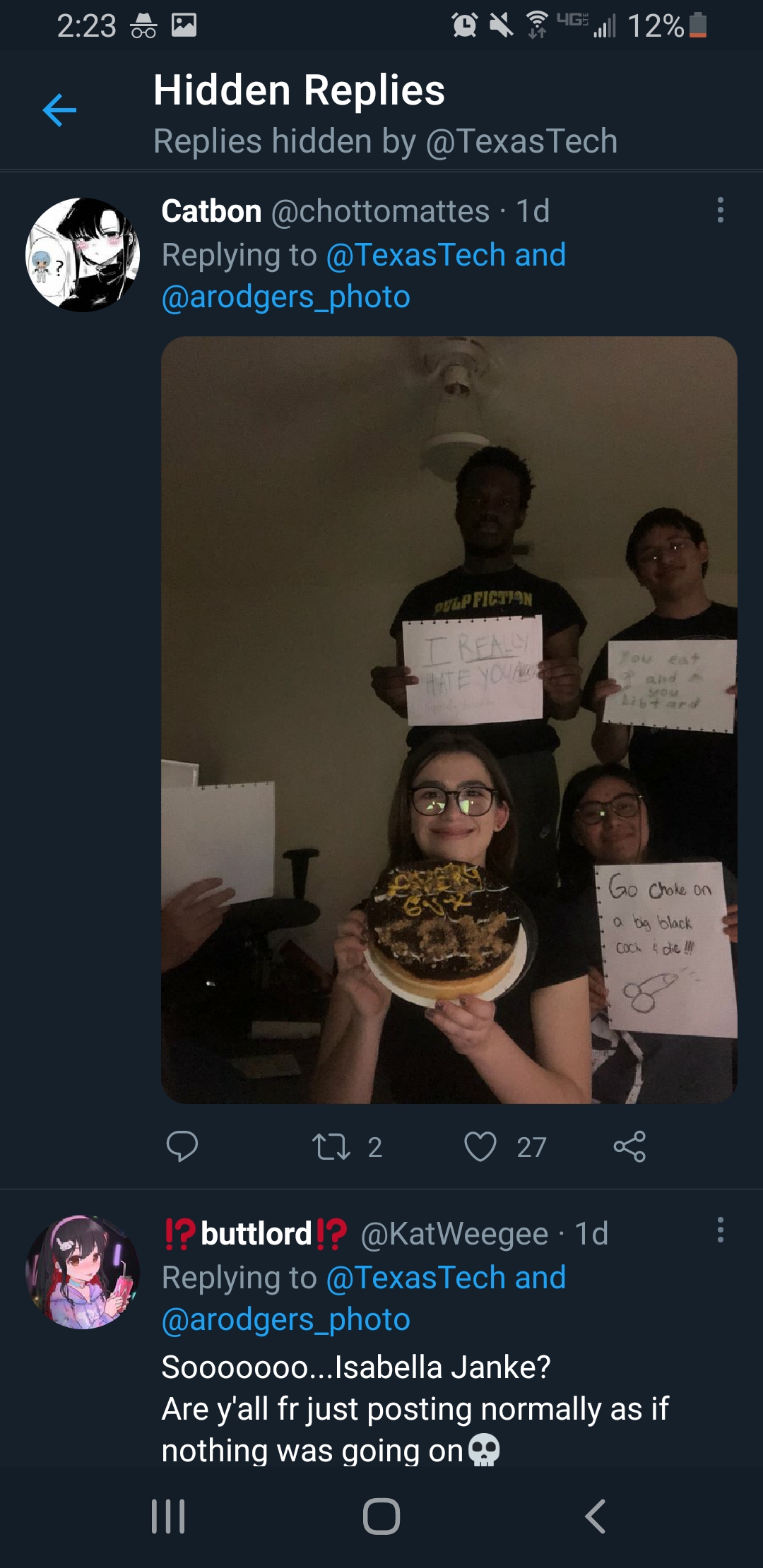Open the three-dot menu on buttlord's tweet
The width and height of the screenshot is (763, 1568).
tap(720, 1230)
